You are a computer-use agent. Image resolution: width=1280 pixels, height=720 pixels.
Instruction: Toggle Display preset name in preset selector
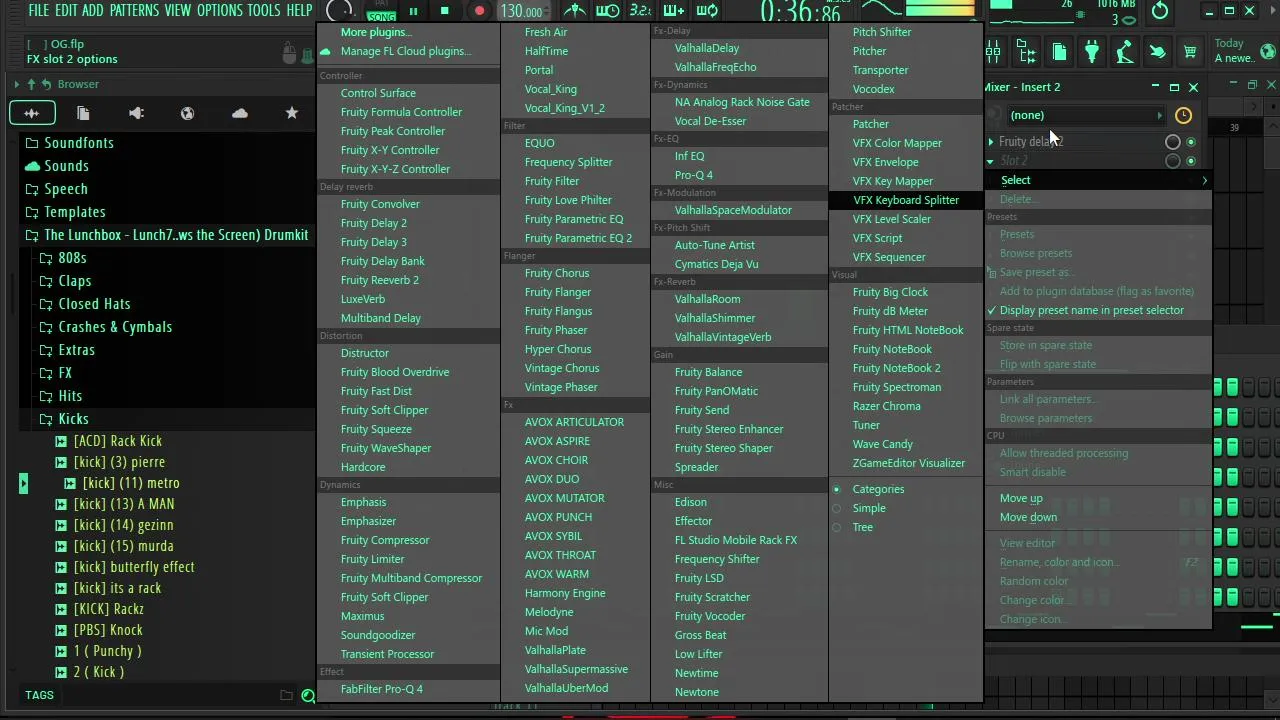(1092, 310)
